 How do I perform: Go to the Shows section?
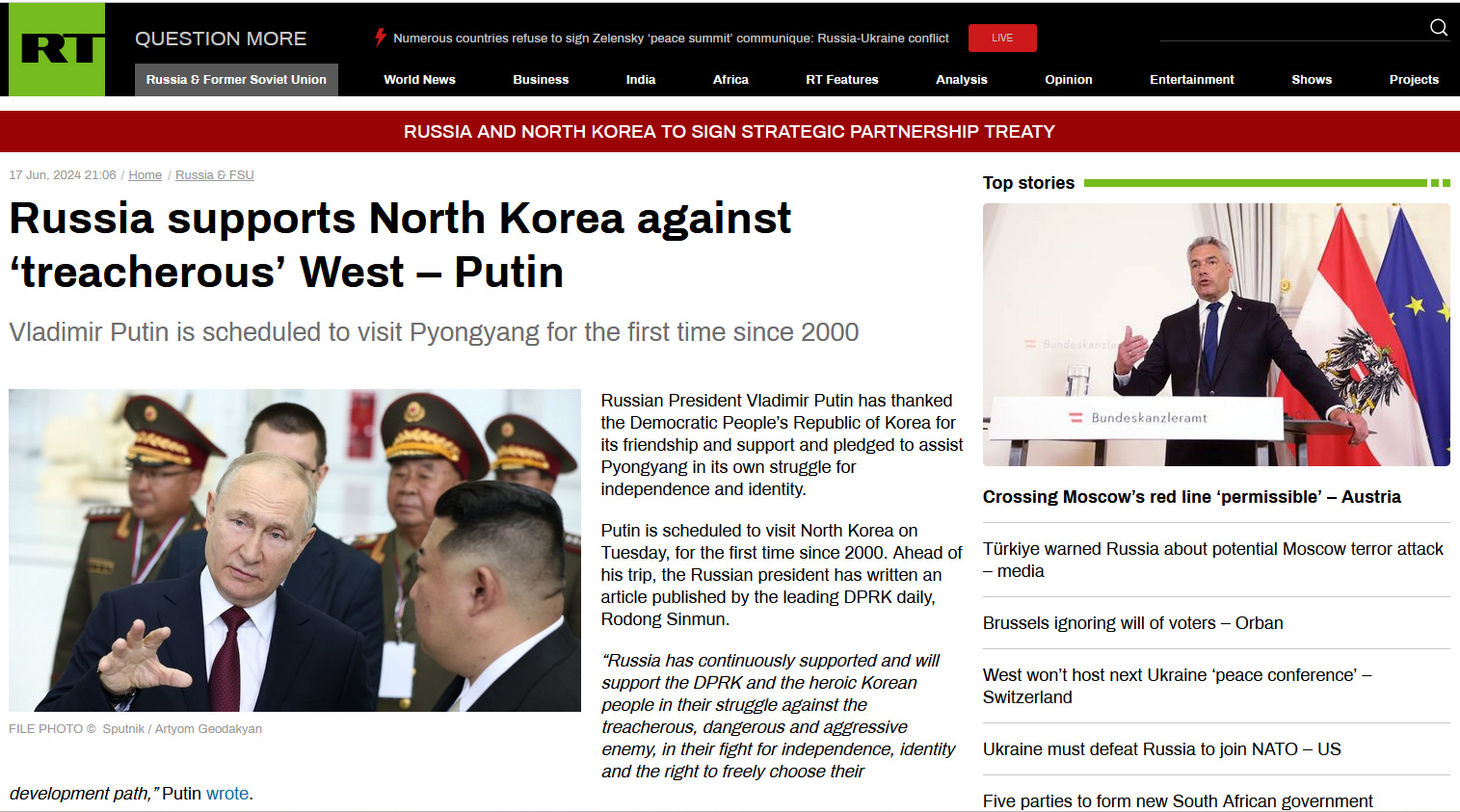1312,80
